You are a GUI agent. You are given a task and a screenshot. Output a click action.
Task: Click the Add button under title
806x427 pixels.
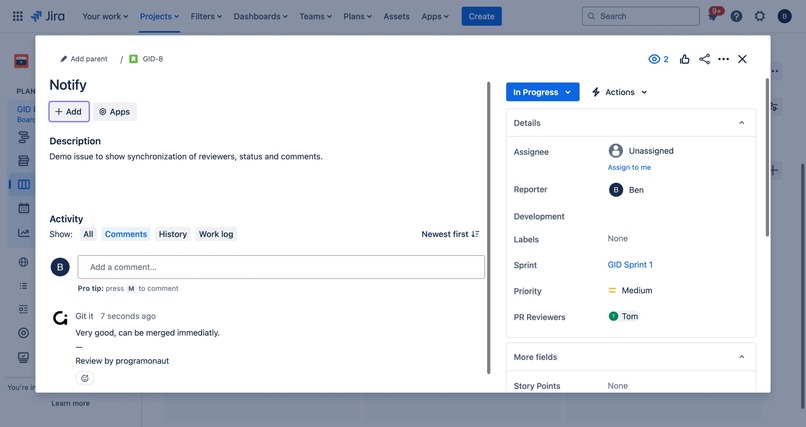[x=69, y=112]
